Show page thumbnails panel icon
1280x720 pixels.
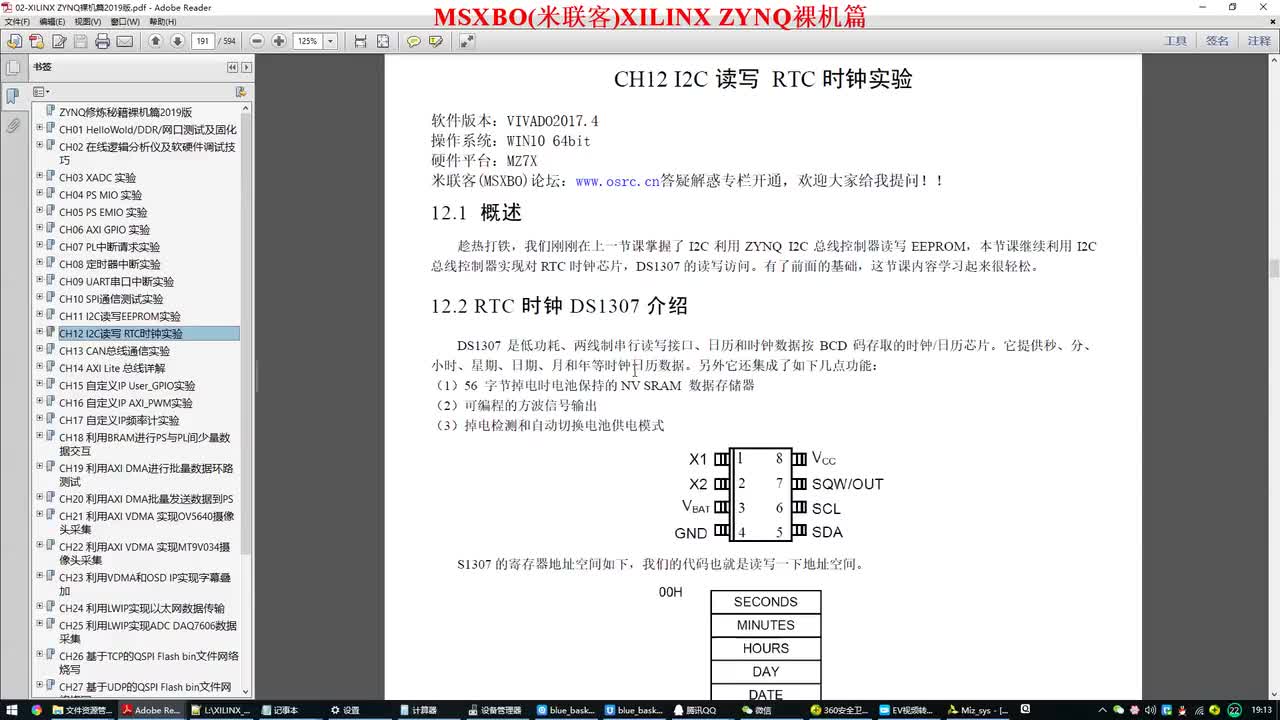(12, 68)
